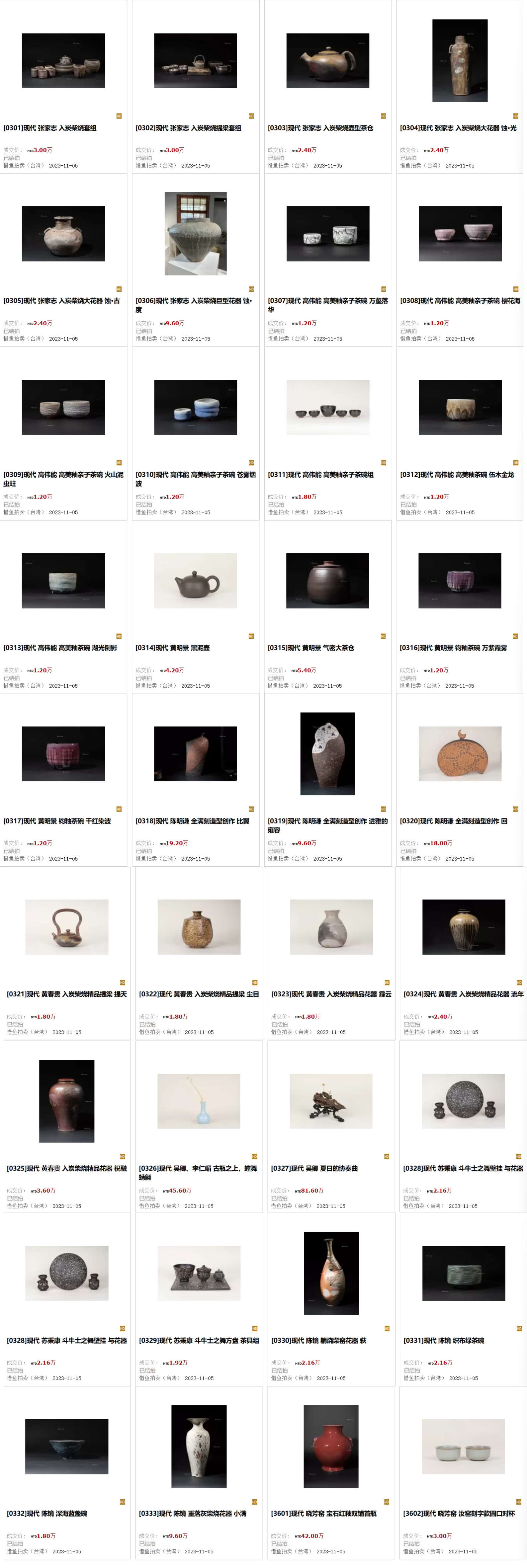Click the HD badge on lot 0315

pos(383,636)
